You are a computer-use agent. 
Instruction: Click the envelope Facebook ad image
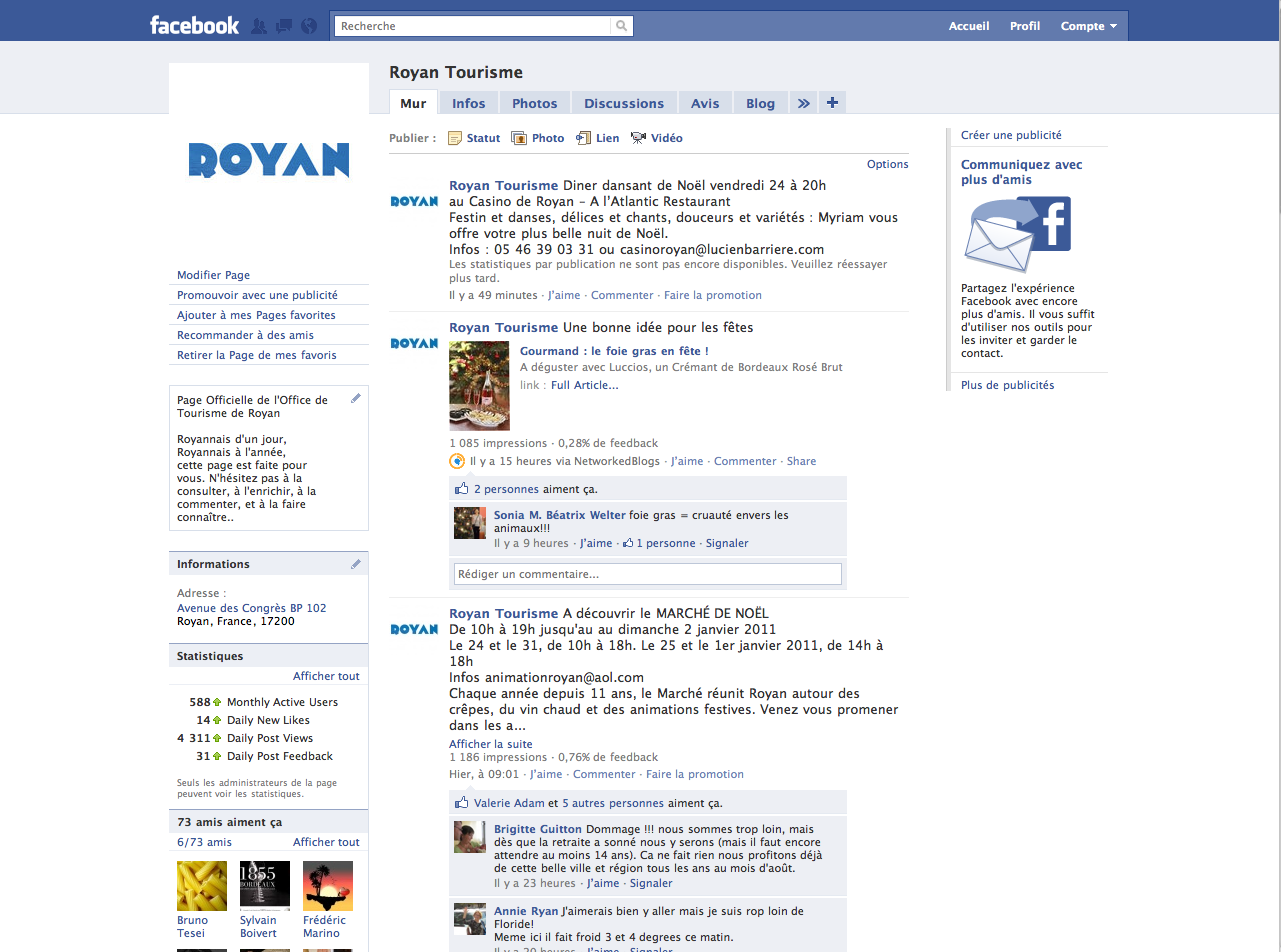click(1017, 234)
